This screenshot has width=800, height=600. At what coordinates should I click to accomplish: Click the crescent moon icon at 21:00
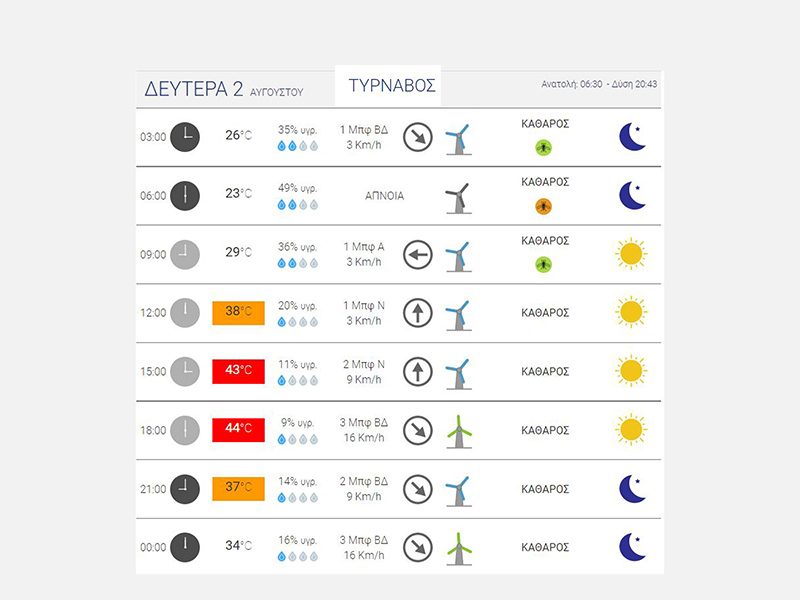[x=631, y=488]
